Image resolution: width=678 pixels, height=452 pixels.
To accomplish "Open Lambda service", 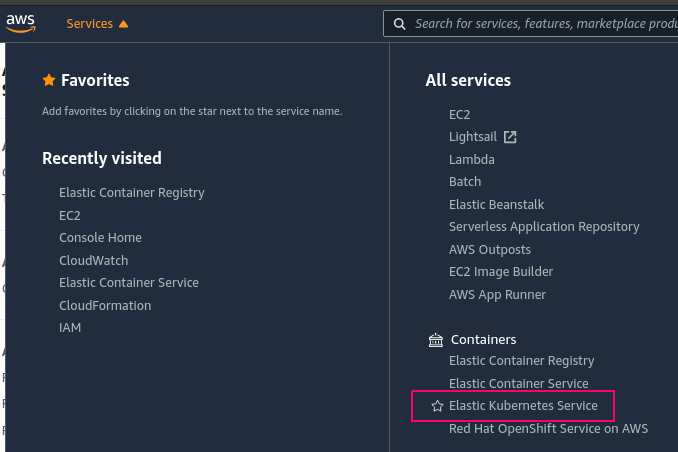I will [471, 160].
